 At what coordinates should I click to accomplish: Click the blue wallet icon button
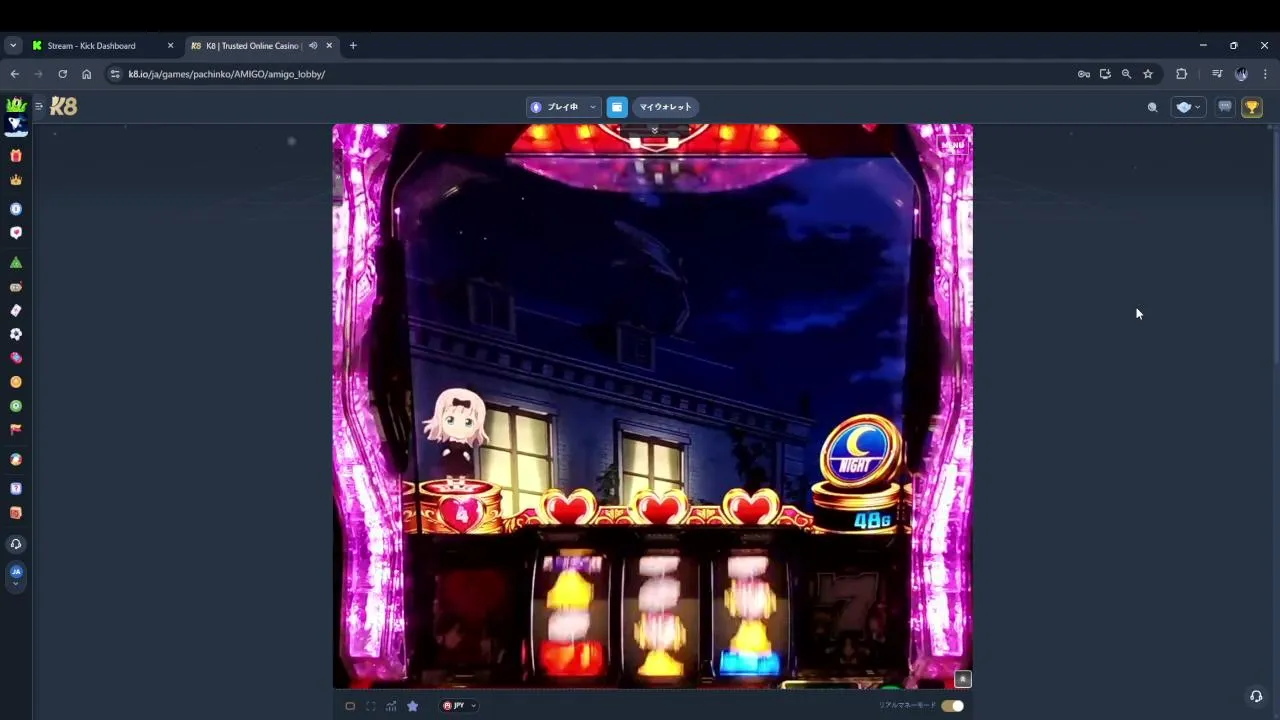tap(617, 107)
